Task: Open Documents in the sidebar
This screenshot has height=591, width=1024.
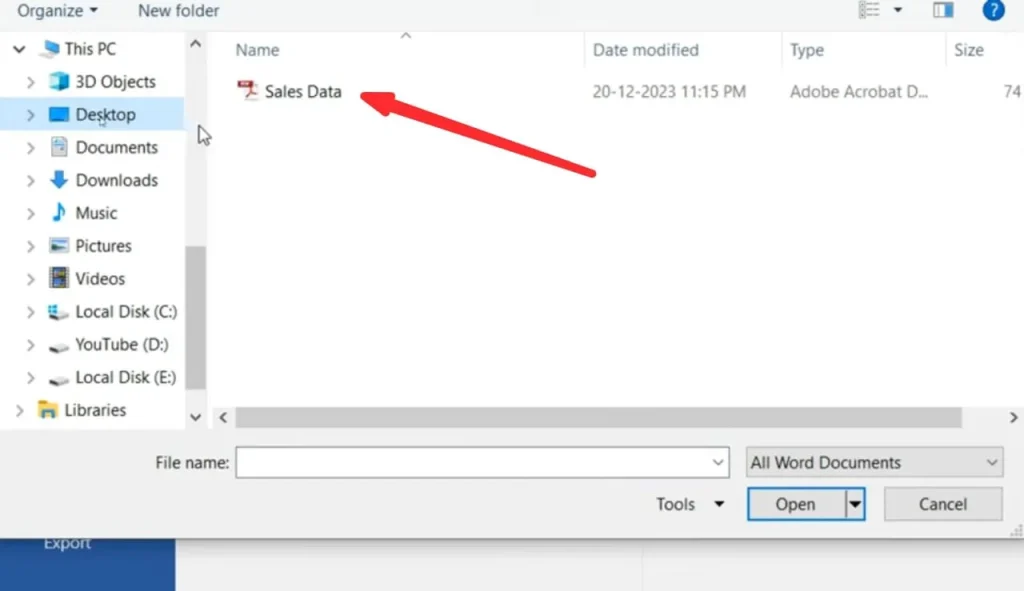Action: [x=117, y=148]
